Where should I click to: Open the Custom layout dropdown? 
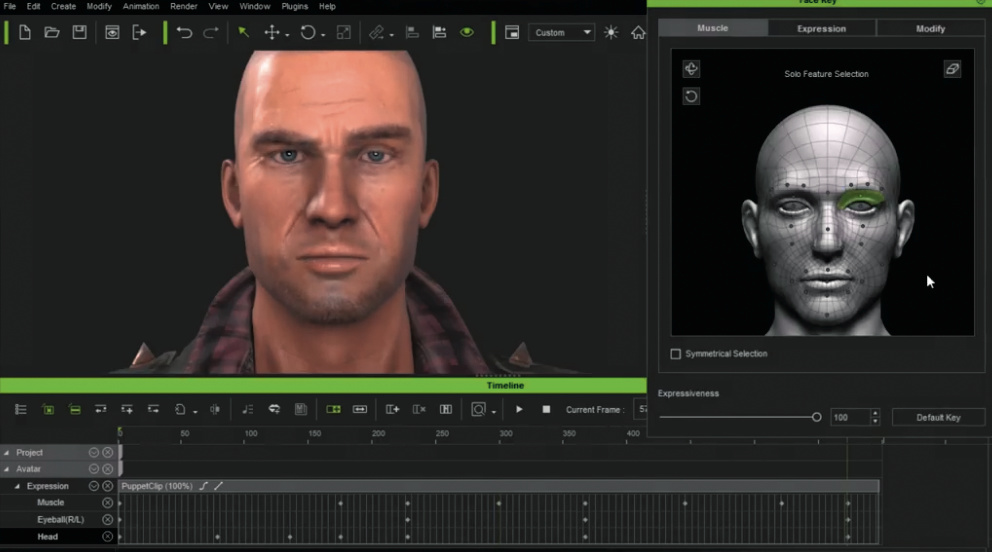[561, 33]
